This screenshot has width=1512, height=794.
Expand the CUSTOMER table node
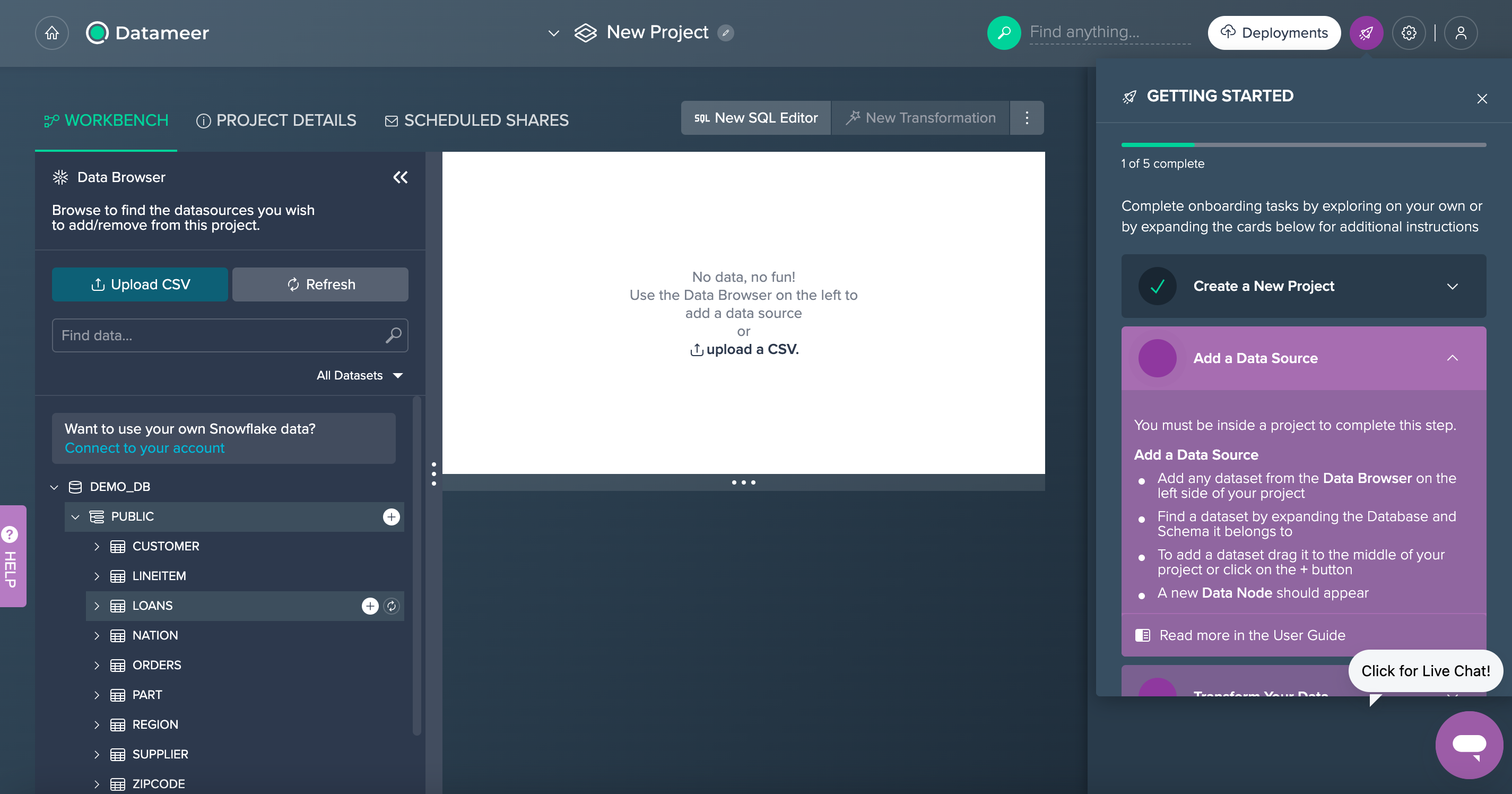pyautogui.click(x=97, y=546)
